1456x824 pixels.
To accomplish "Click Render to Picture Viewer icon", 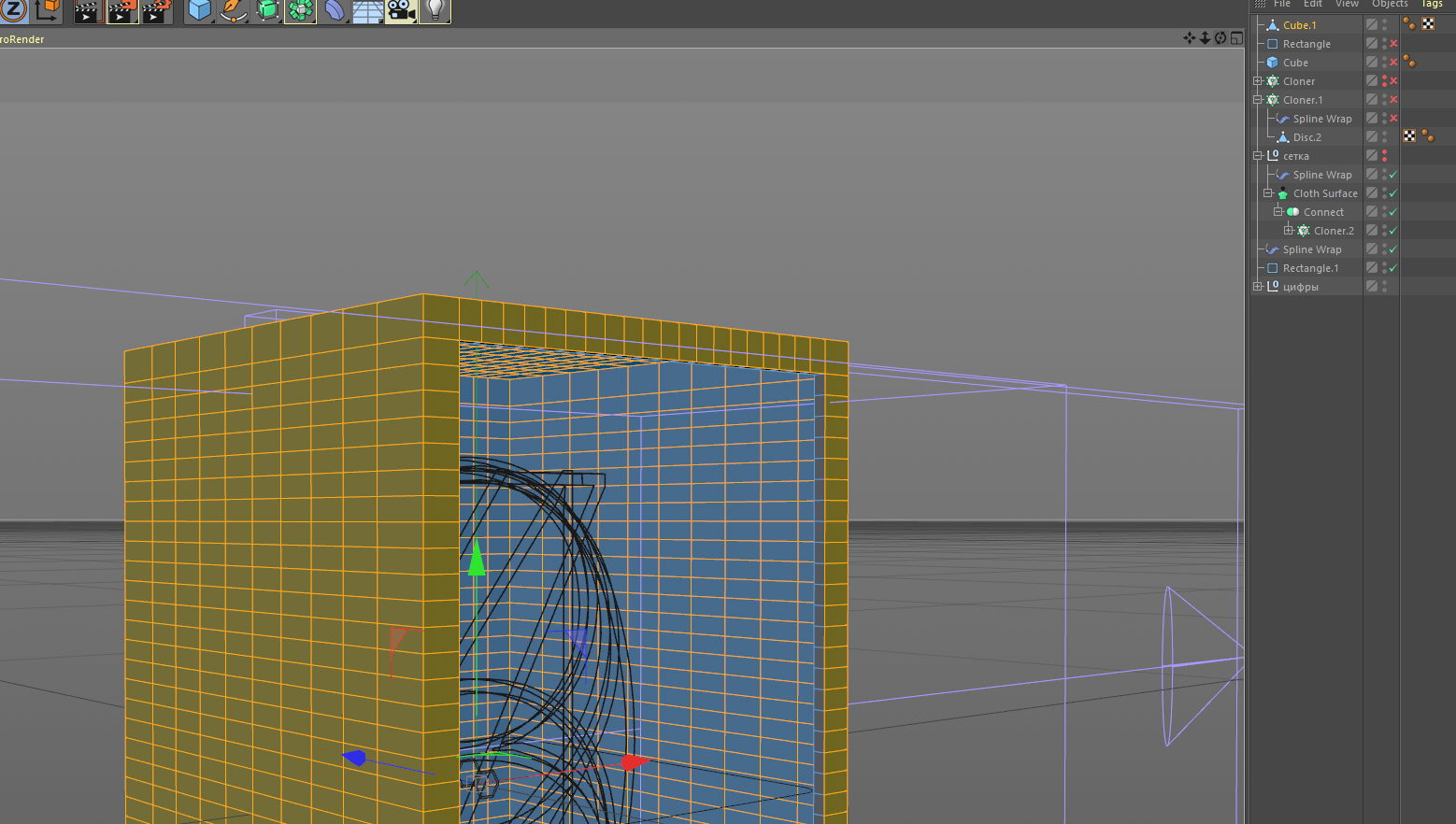I will click(x=121, y=11).
